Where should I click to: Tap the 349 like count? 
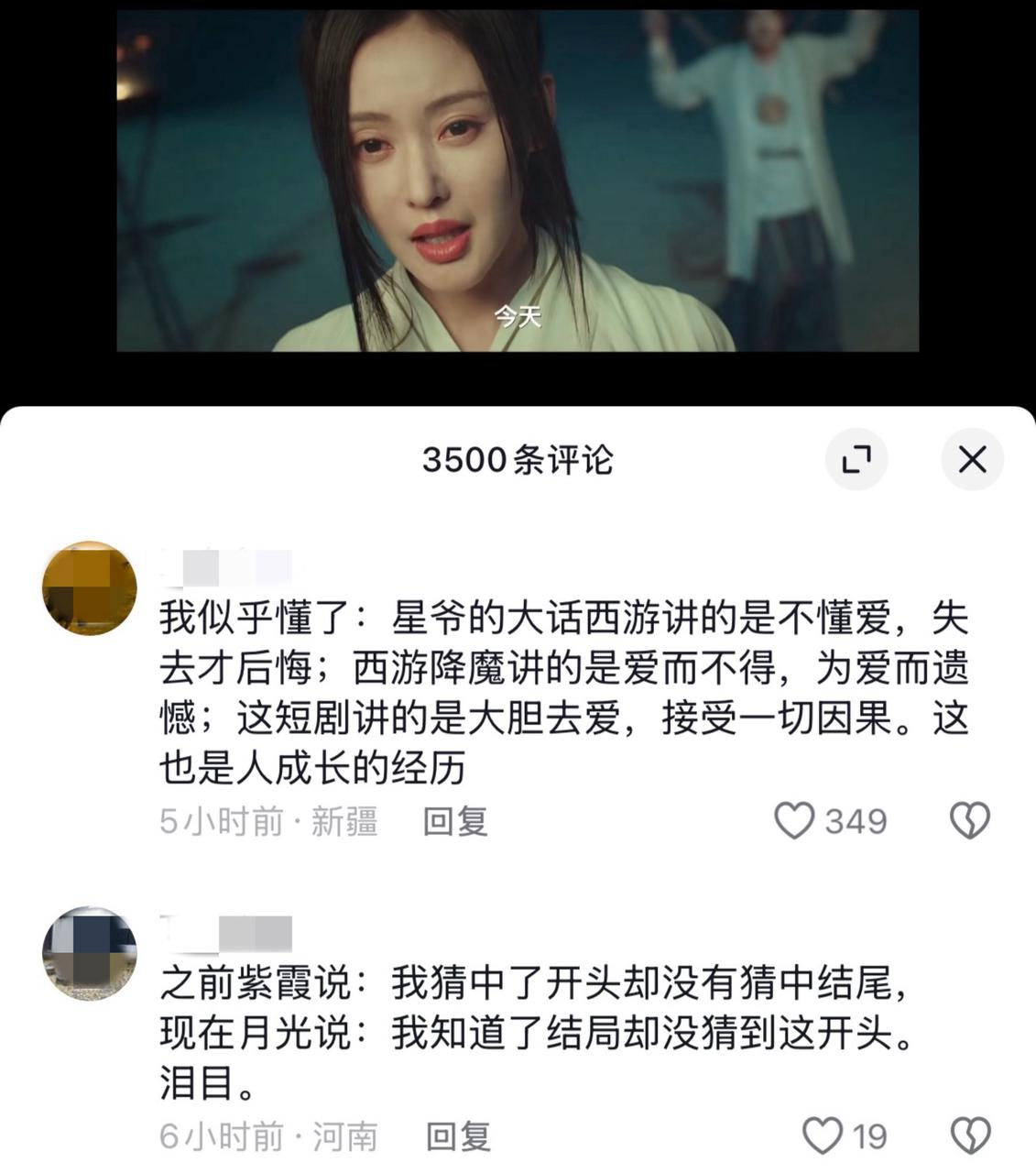pos(856,821)
